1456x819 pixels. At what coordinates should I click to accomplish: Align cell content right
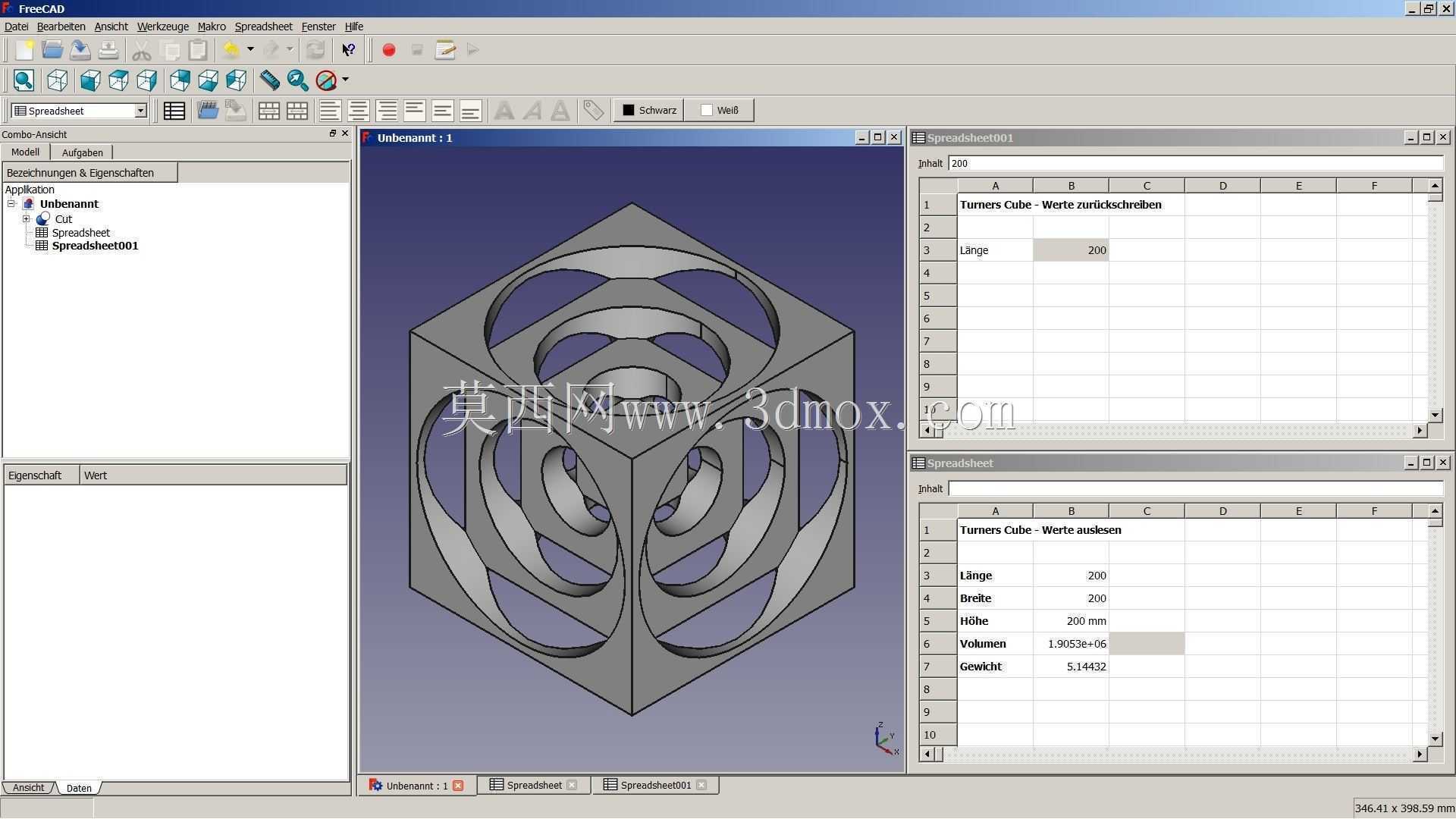tap(387, 111)
